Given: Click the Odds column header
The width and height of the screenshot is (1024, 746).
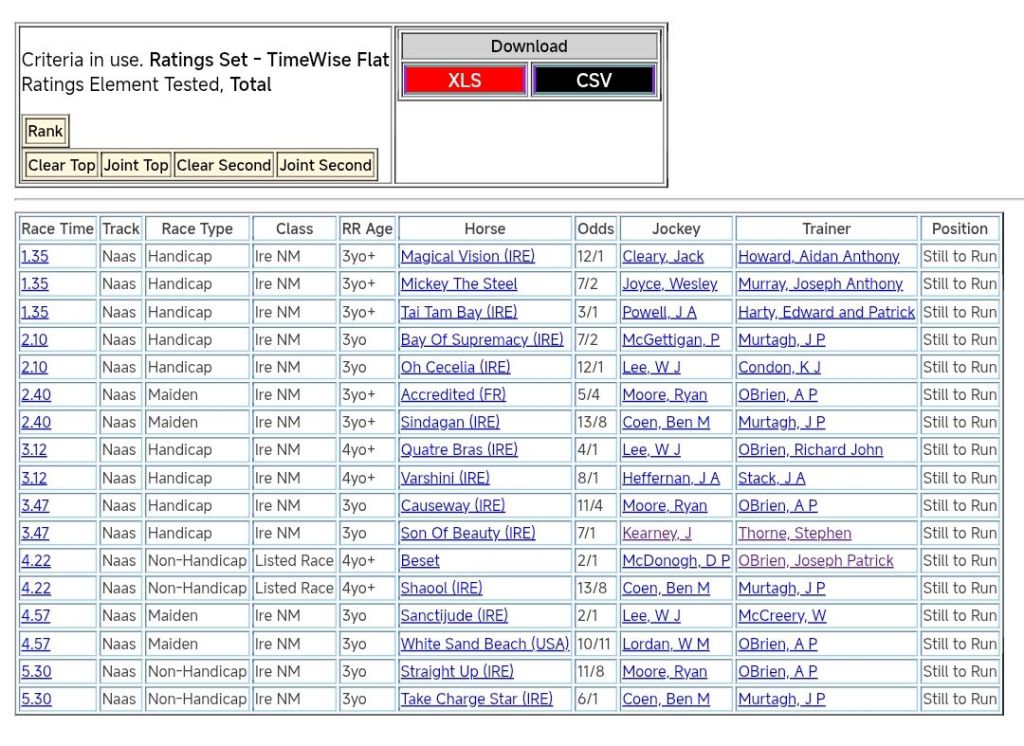Looking at the screenshot, I should coord(595,229).
